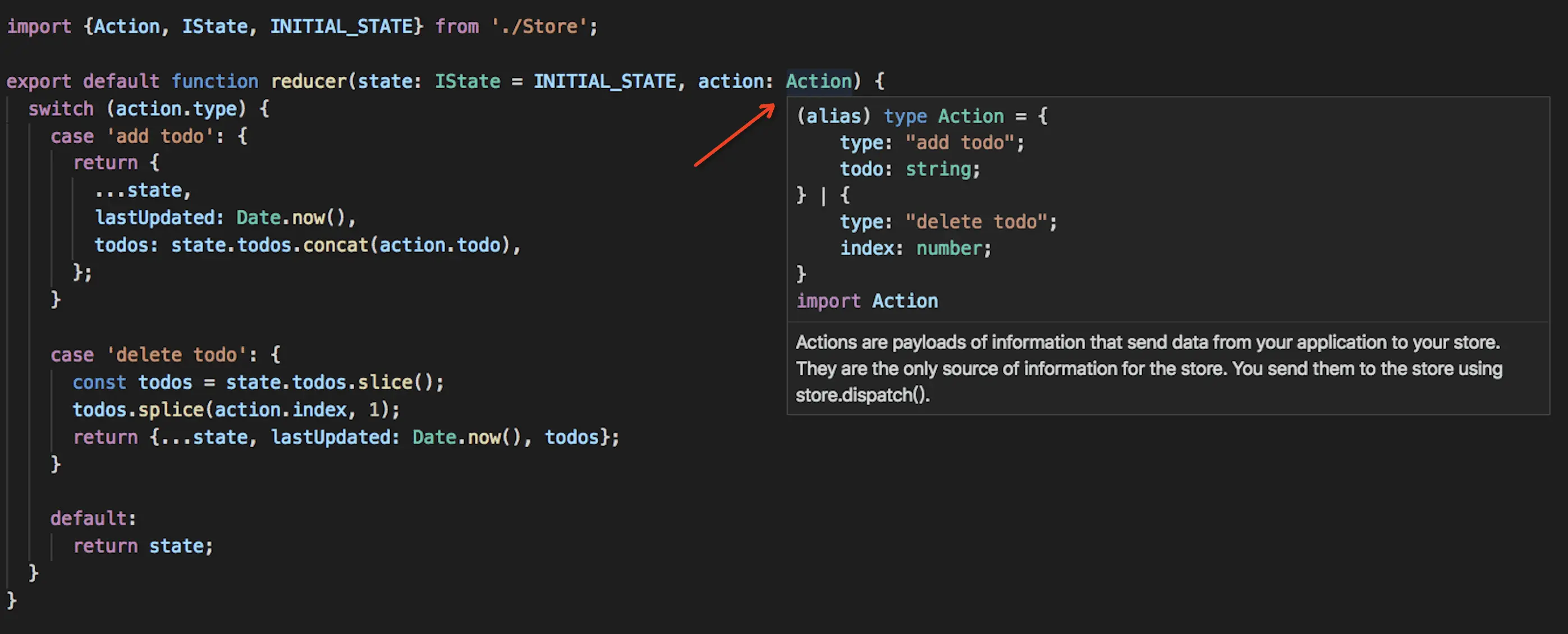Click the IState type annotation in the parameters
1568x634 pixels.
click(x=467, y=81)
